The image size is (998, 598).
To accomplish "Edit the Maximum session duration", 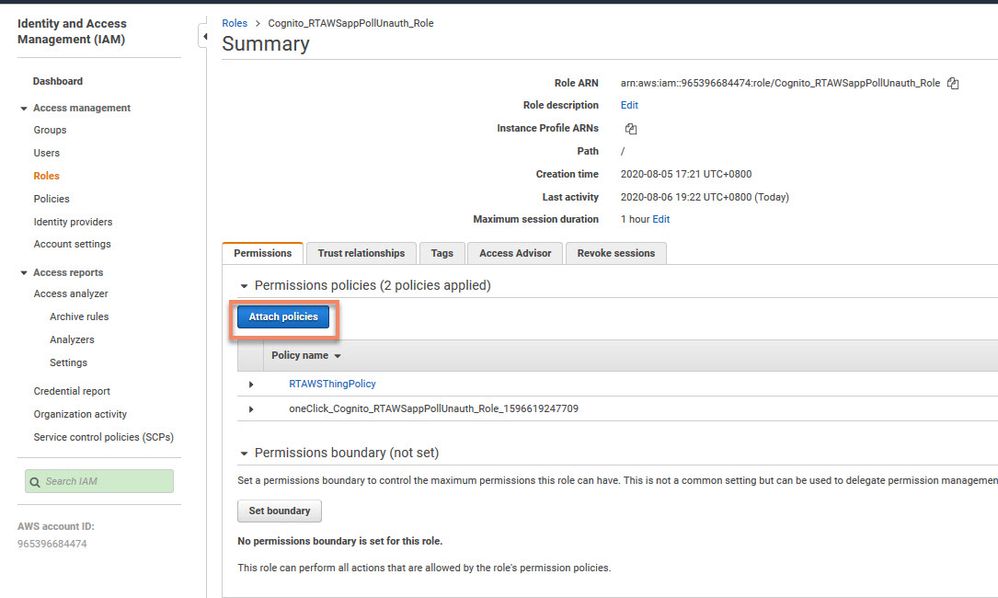I will click(x=661, y=219).
